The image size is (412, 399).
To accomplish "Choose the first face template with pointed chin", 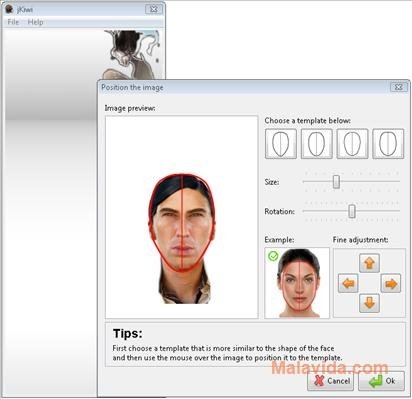I will 281,144.
